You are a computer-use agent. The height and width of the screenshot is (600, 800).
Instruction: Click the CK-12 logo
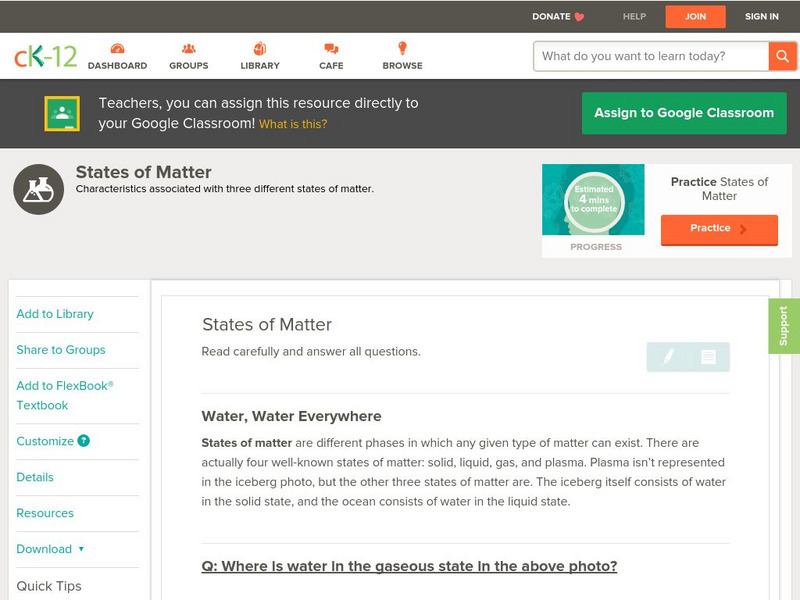(45, 56)
